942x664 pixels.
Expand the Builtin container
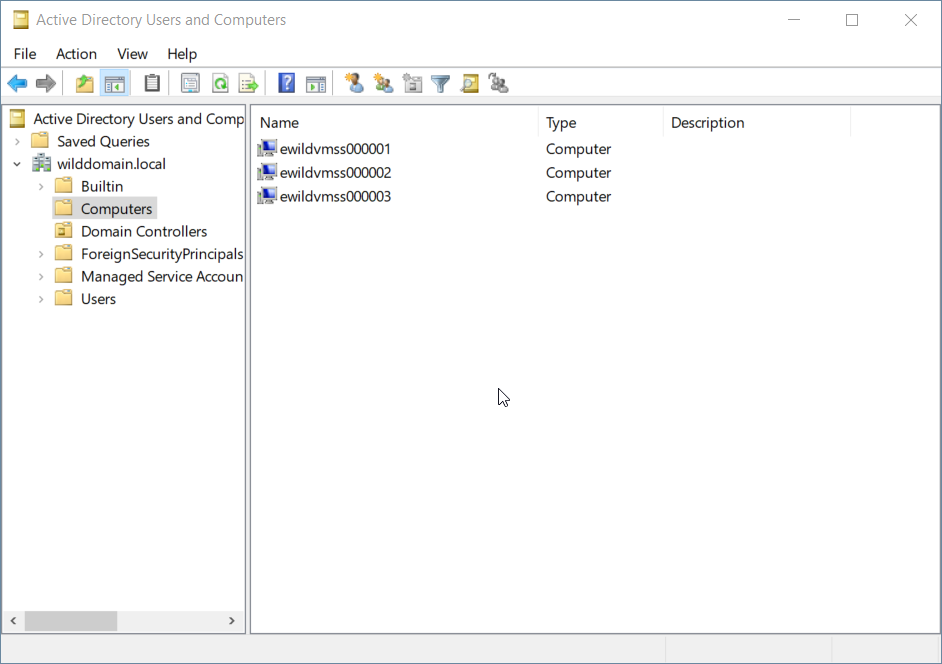pyautogui.click(x=41, y=187)
